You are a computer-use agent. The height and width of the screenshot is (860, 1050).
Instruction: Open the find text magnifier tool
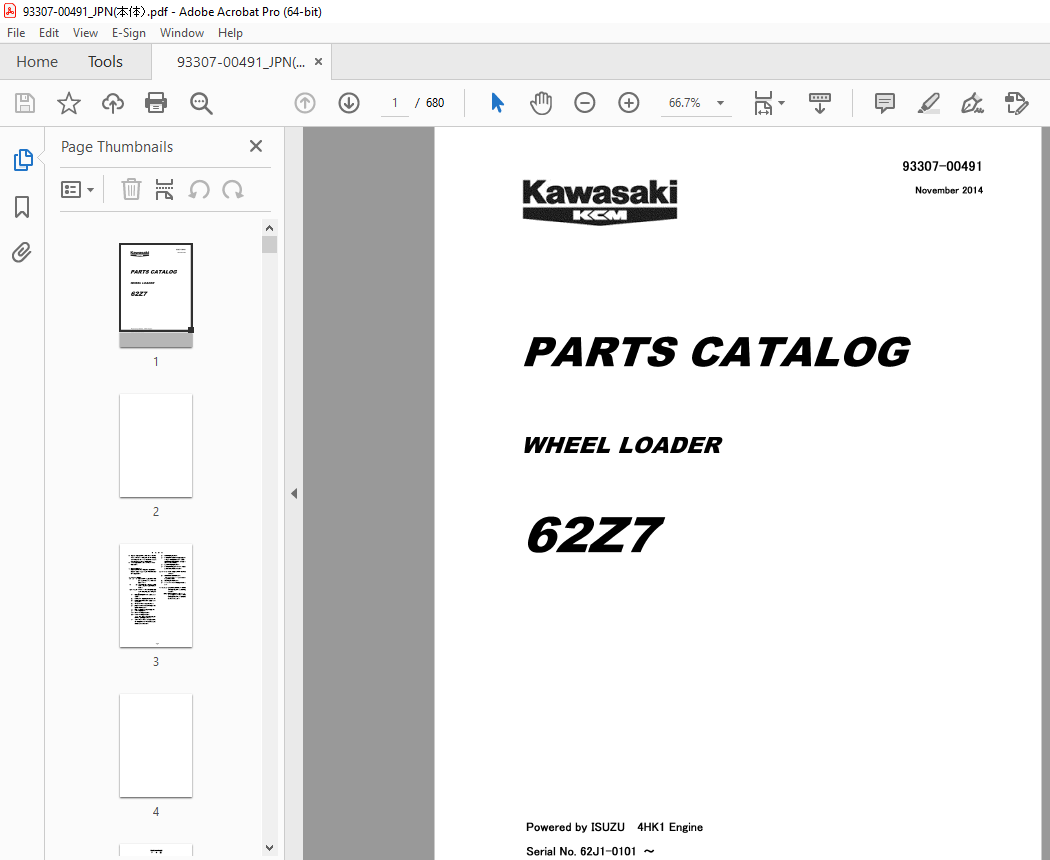coord(201,103)
